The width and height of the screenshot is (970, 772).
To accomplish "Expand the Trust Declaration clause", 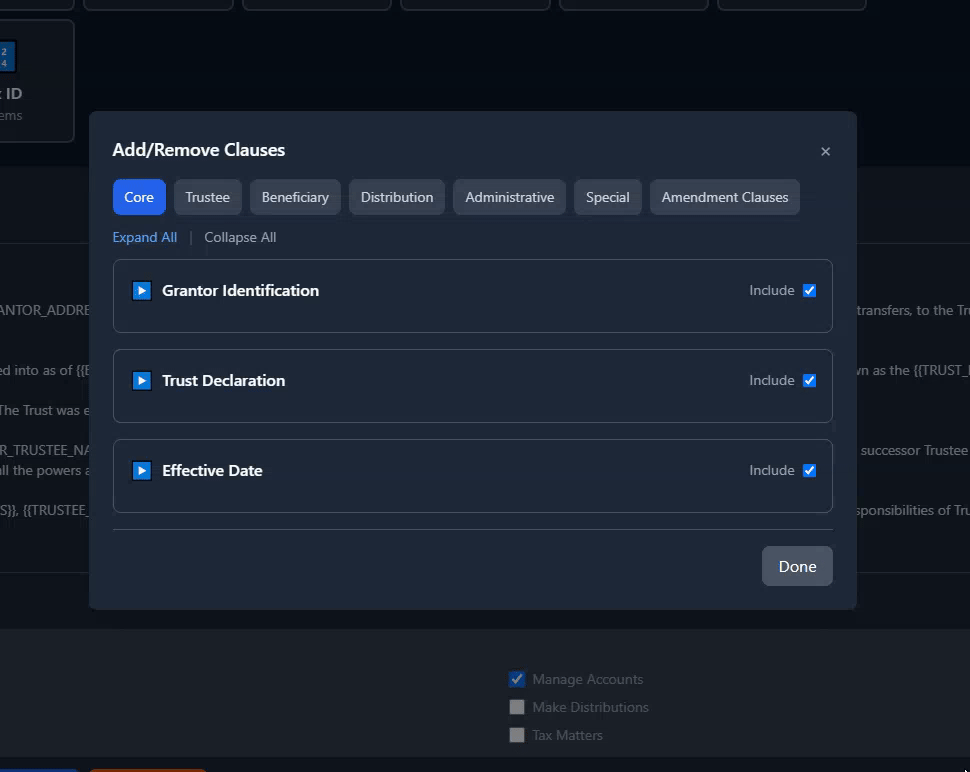I will click(x=142, y=380).
